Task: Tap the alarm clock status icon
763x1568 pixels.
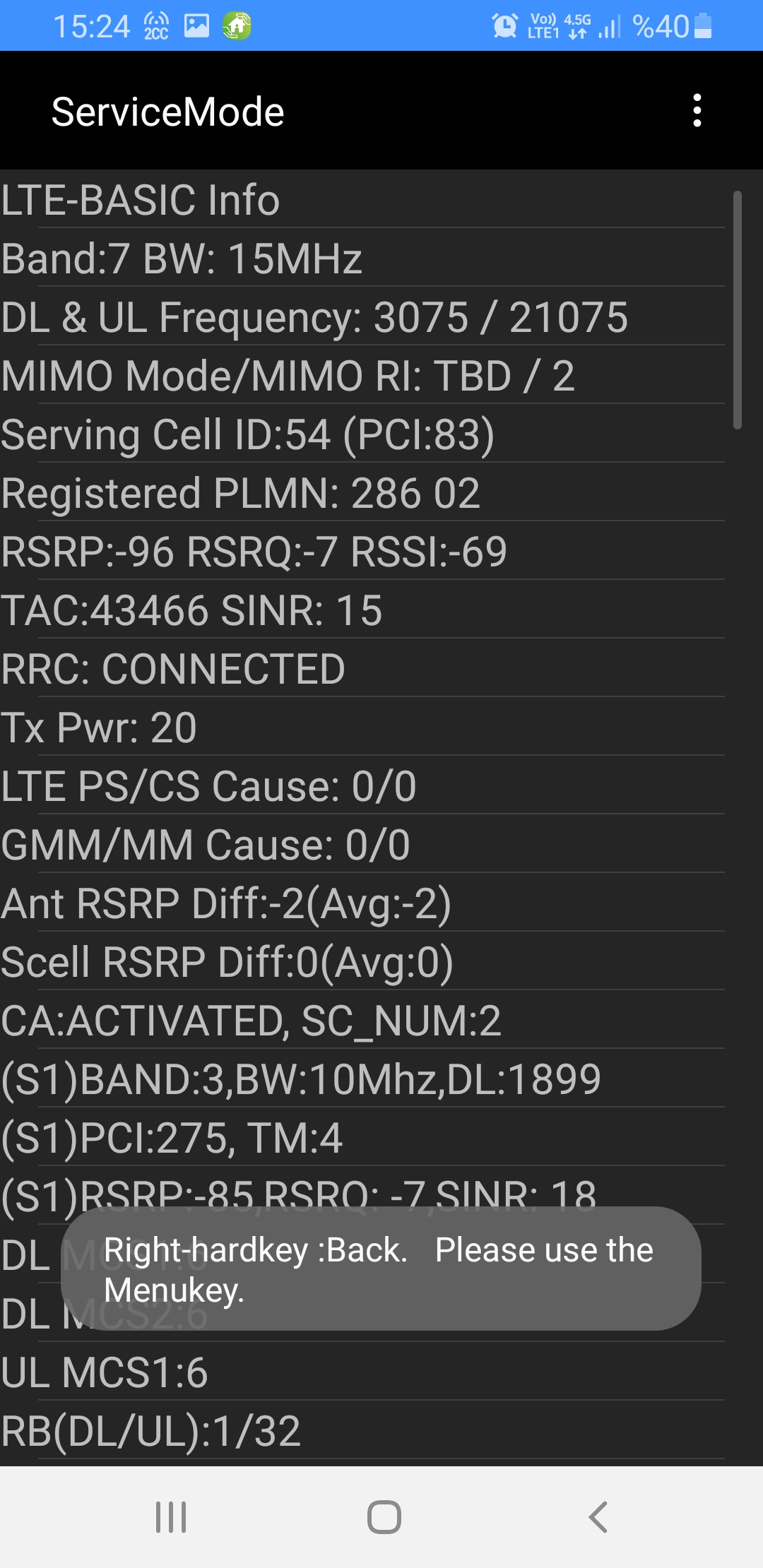Action: pyautogui.click(x=504, y=26)
